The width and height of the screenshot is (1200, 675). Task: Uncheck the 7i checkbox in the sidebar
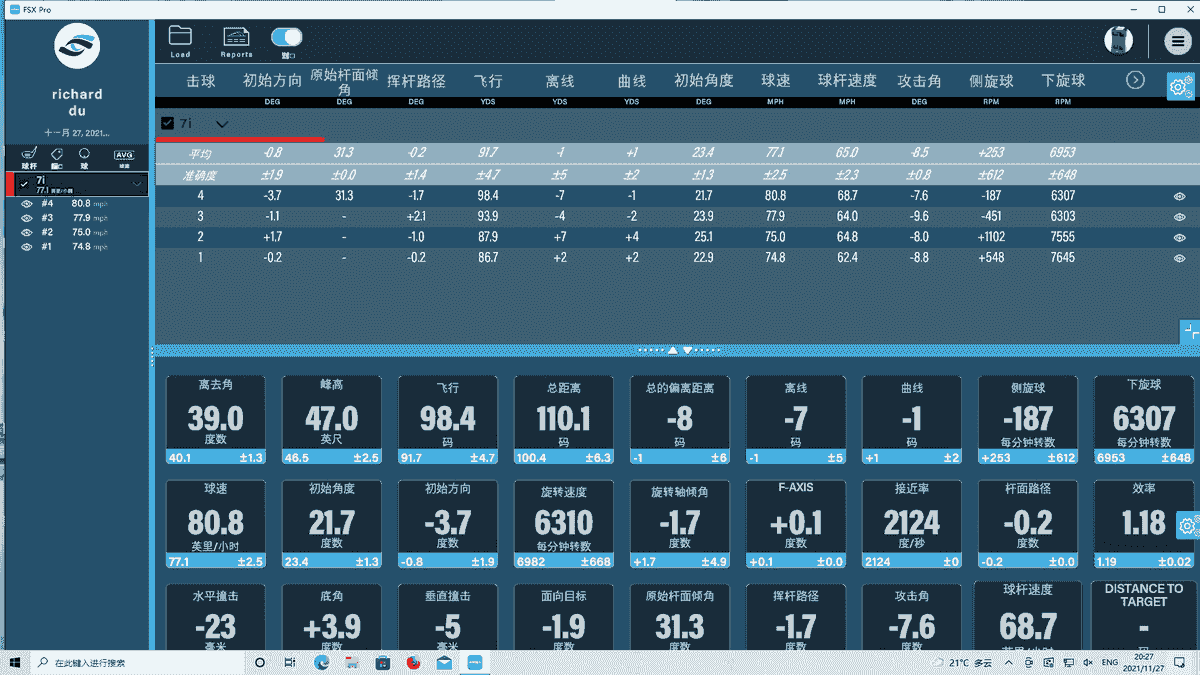(x=24, y=184)
